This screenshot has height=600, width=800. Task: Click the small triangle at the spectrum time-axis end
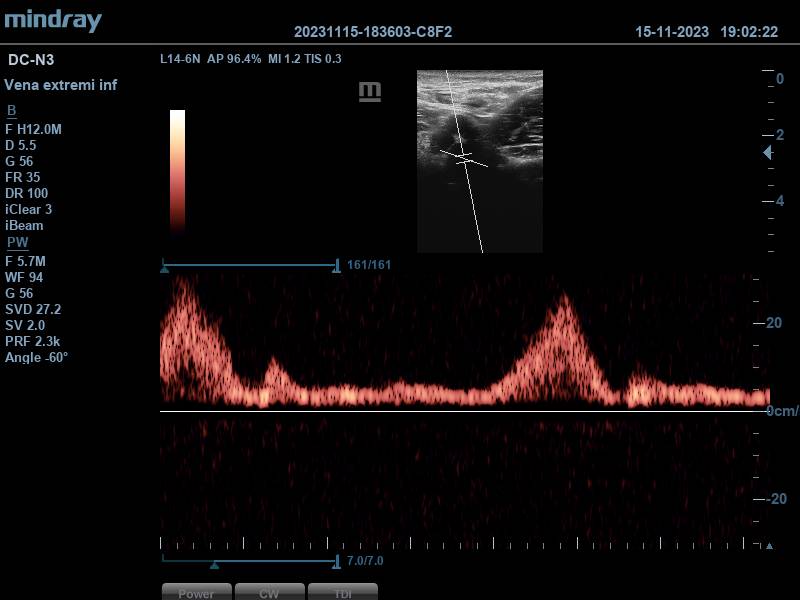click(768, 546)
